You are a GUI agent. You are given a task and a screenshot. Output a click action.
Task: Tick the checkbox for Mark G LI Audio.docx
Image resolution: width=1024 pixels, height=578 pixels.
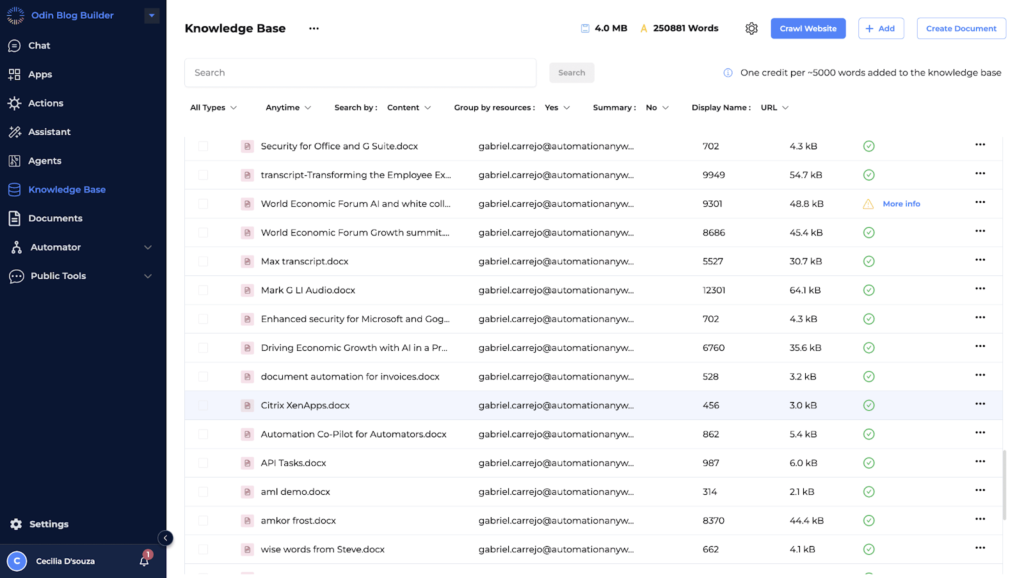(203, 290)
